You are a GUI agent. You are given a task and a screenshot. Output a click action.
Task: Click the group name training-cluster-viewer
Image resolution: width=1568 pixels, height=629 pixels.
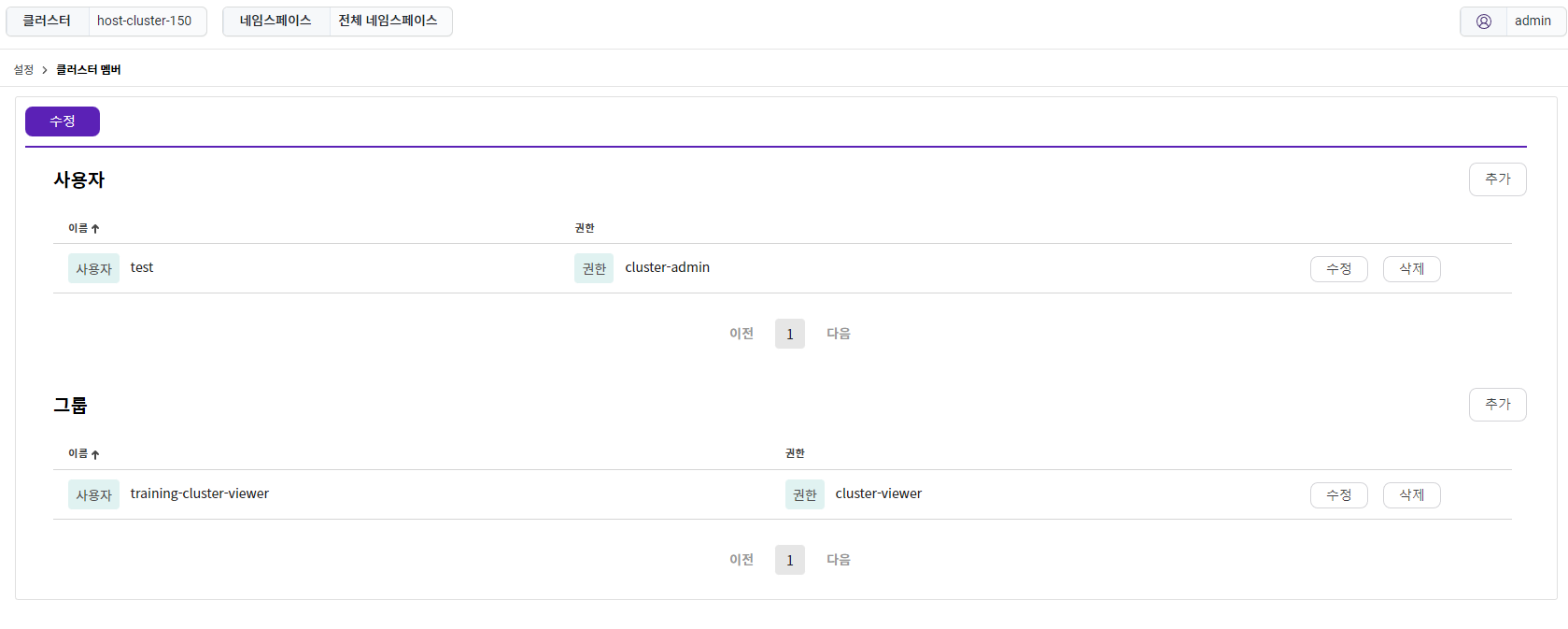click(x=200, y=494)
